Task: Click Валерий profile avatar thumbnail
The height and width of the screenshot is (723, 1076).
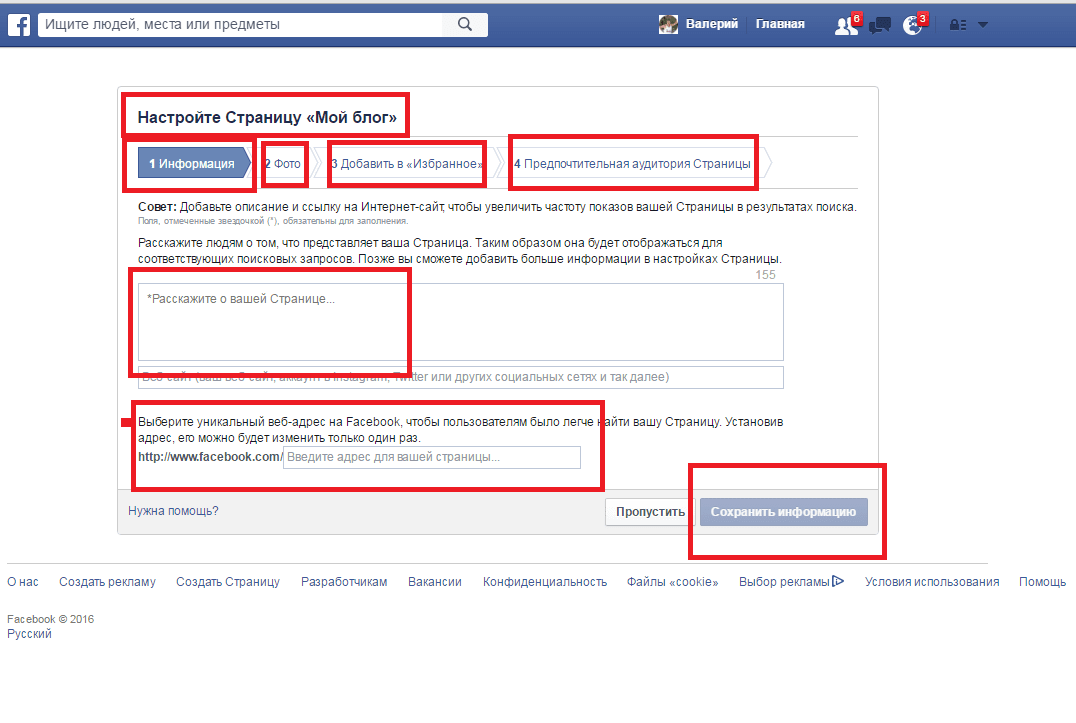Action: coord(668,24)
